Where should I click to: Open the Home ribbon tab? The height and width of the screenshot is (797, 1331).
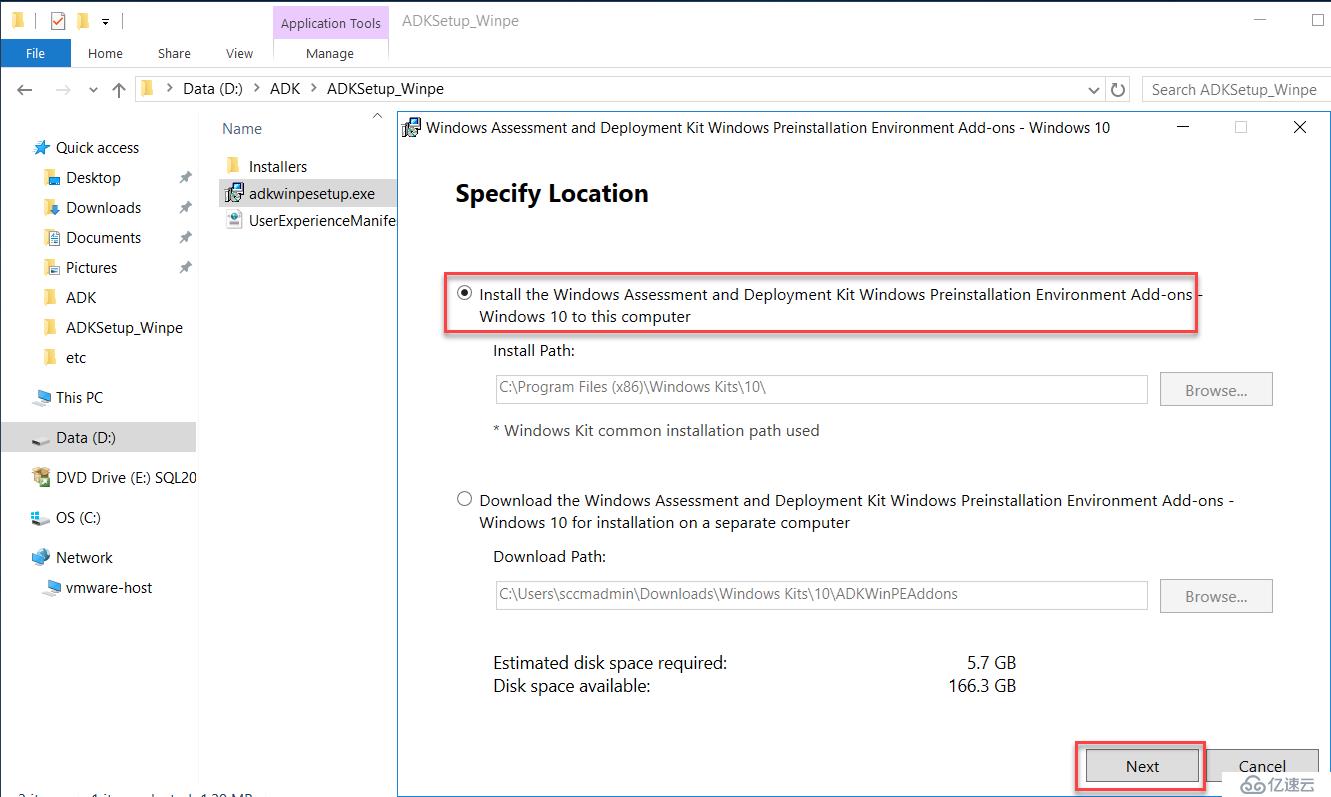(x=105, y=53)
